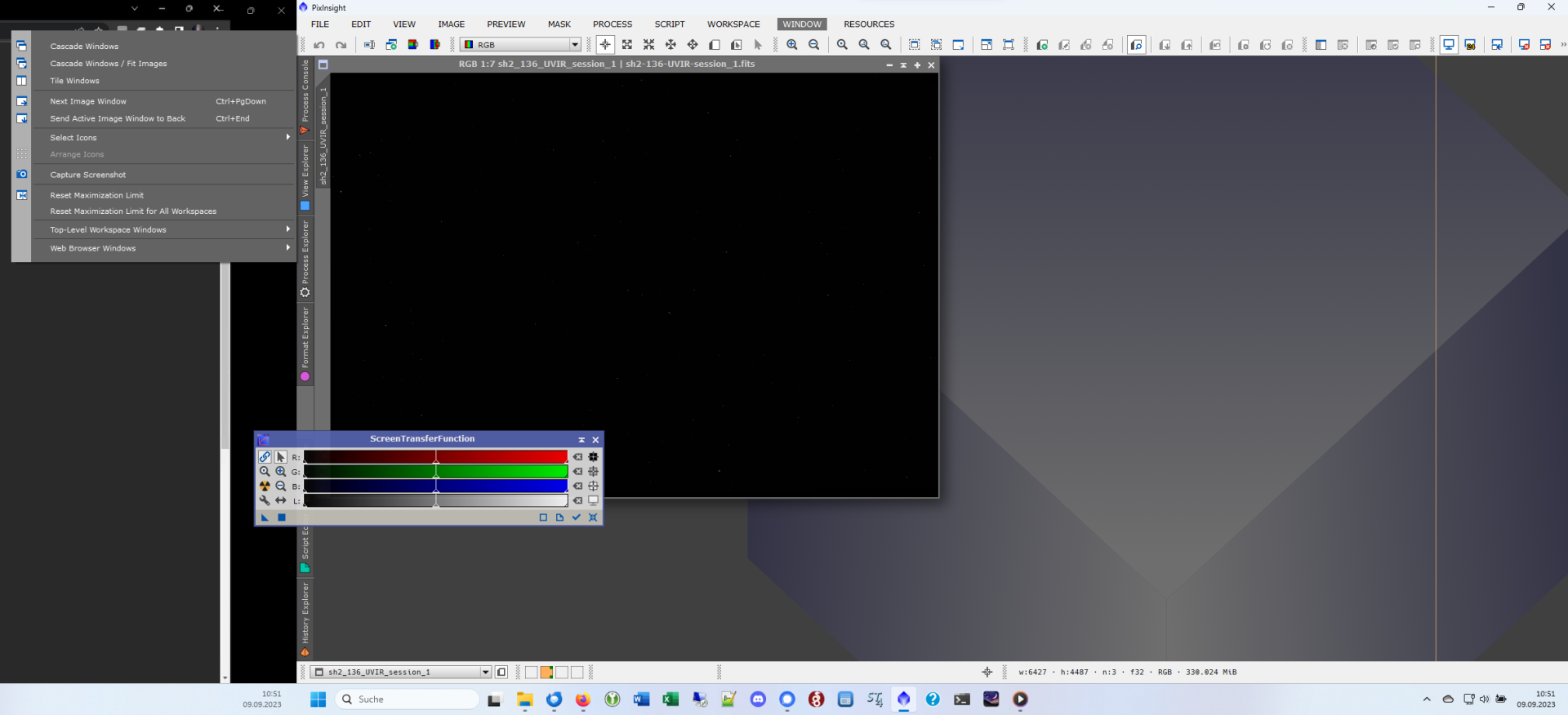Toggle the 24-bit STF LUT icon
This screenshot has height=715, width=1568.
tap(1470, 45)
